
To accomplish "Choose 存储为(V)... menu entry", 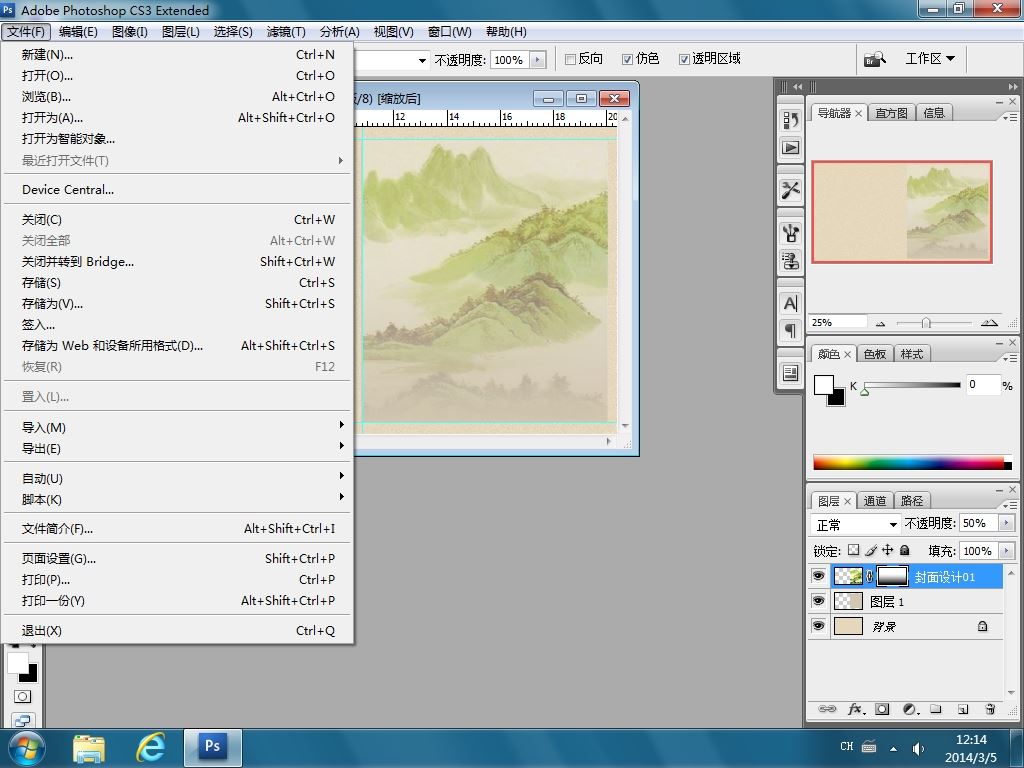I will (177, 304).
